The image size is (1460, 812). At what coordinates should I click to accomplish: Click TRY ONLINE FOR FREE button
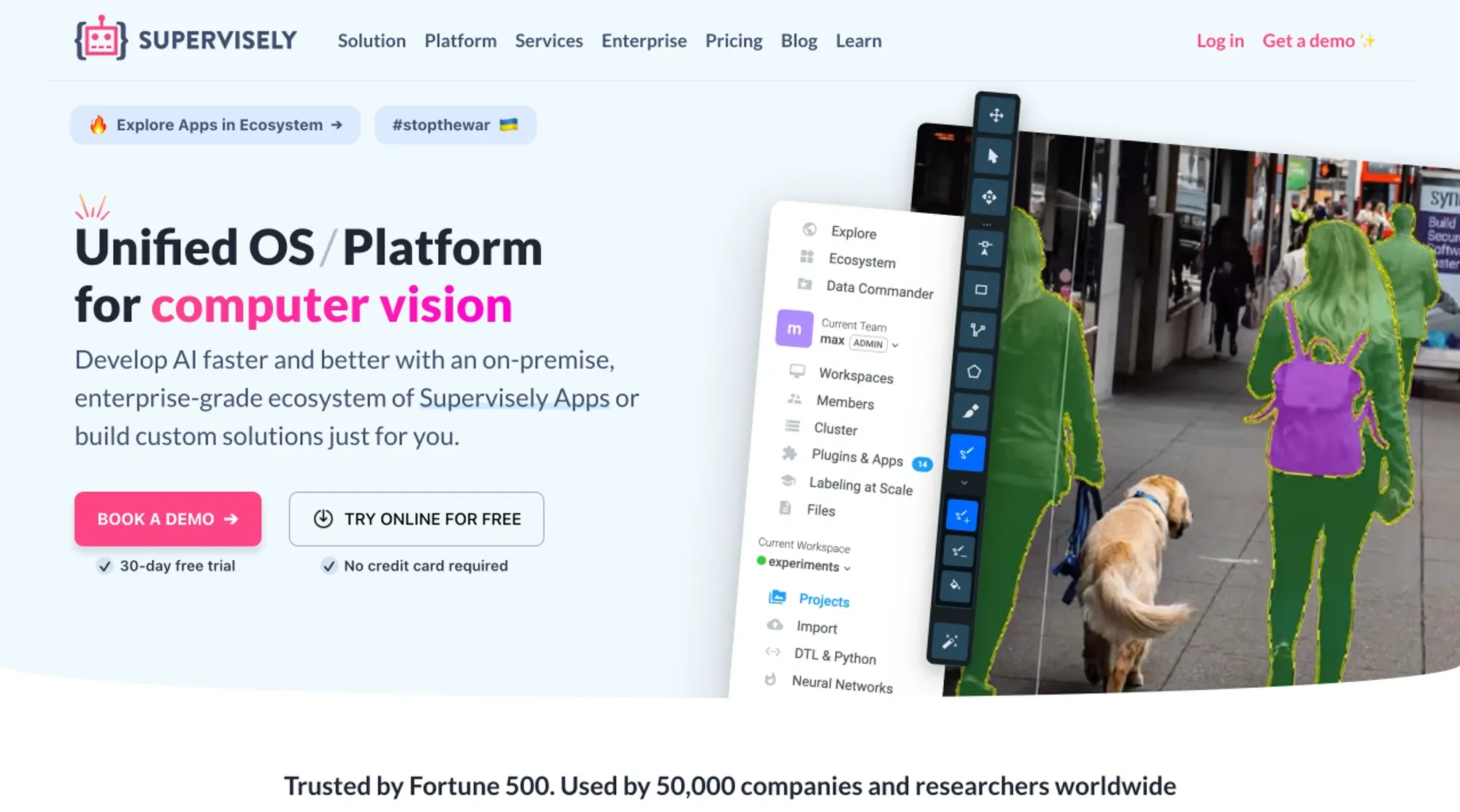[x=416, y=519]
